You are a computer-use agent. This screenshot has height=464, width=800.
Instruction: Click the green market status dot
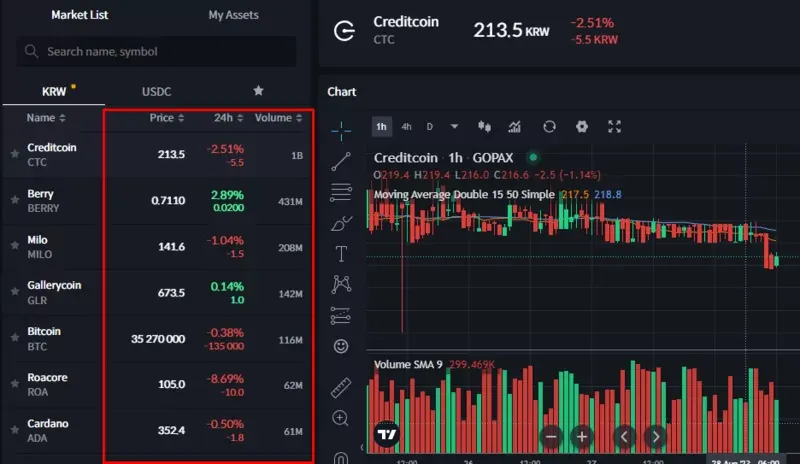pos(533,157)
